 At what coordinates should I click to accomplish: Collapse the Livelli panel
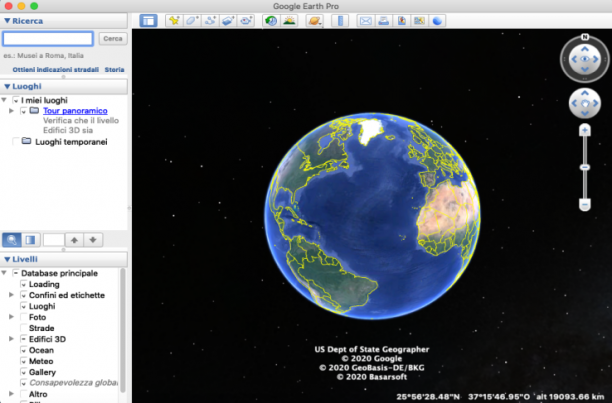[x=7, y=259]
